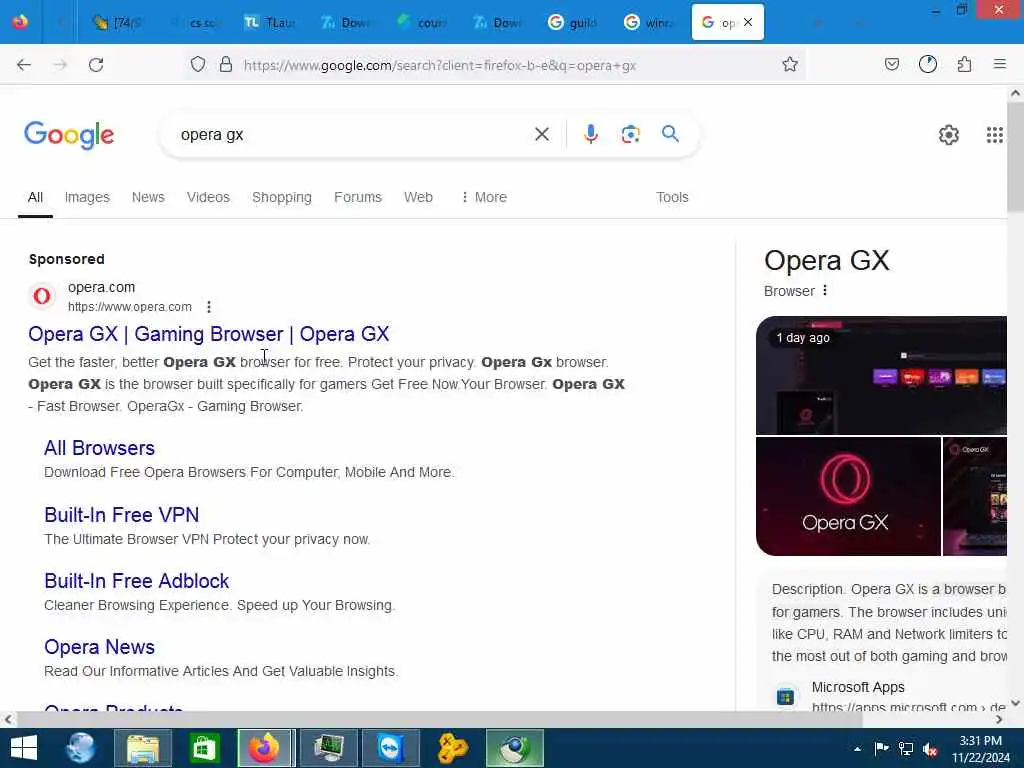Open more options beside Browser label
Image resolution: width=1024 pixels, height=768 pixels.
[825, 291]
